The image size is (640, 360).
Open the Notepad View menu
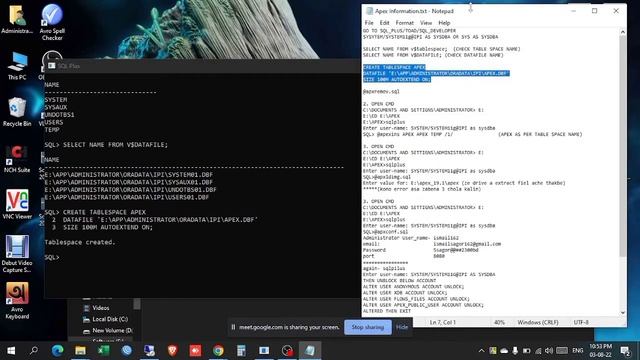[x=426, y=23]
